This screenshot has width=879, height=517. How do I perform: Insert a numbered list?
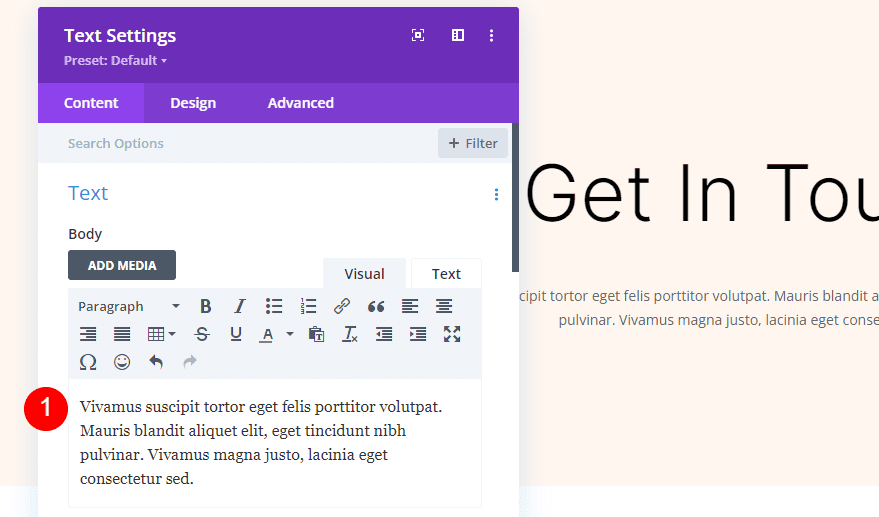pos(308,306)
